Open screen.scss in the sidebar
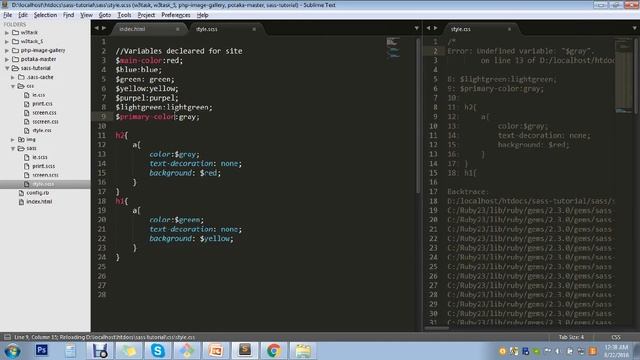 (45, 176)
